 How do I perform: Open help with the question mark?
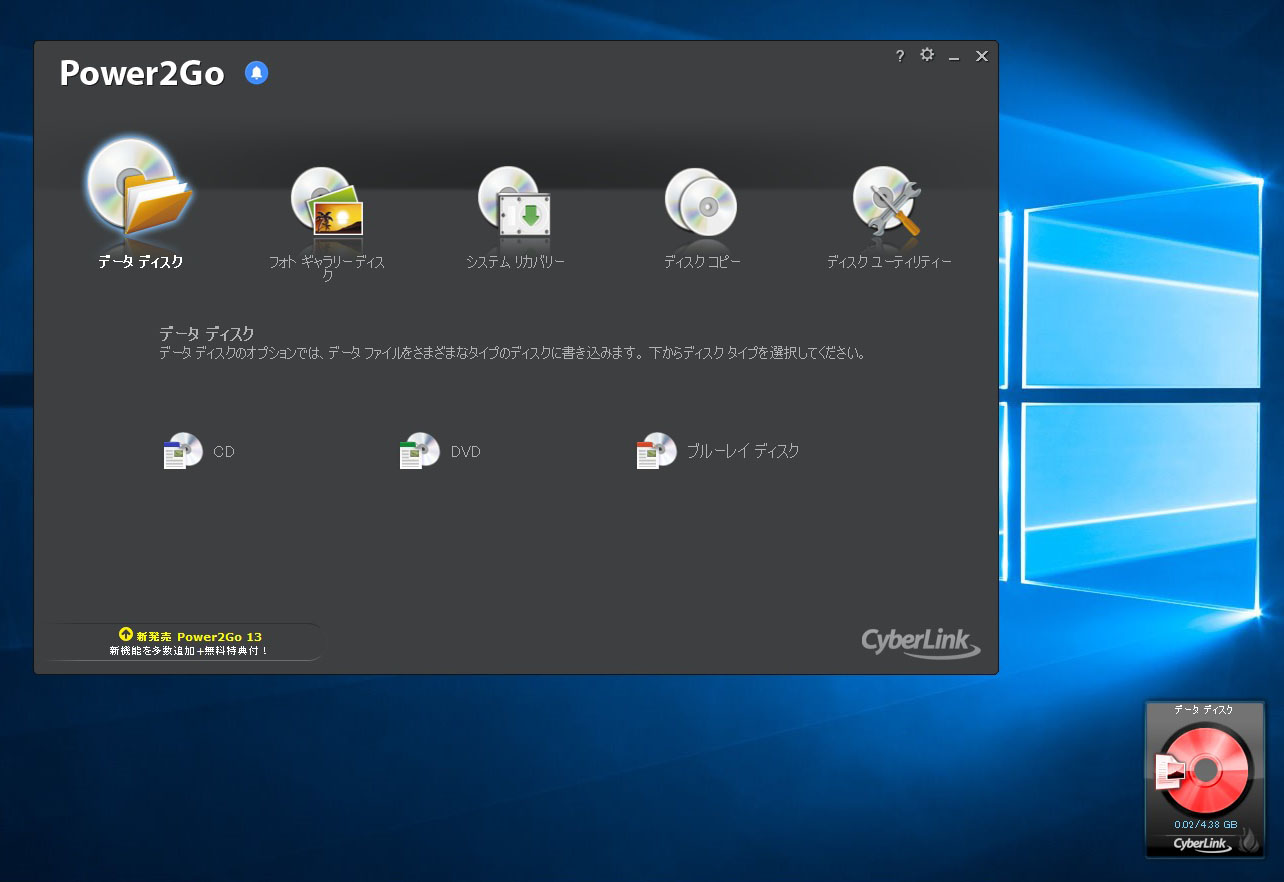pyautogui.click(x=900, y=56)
